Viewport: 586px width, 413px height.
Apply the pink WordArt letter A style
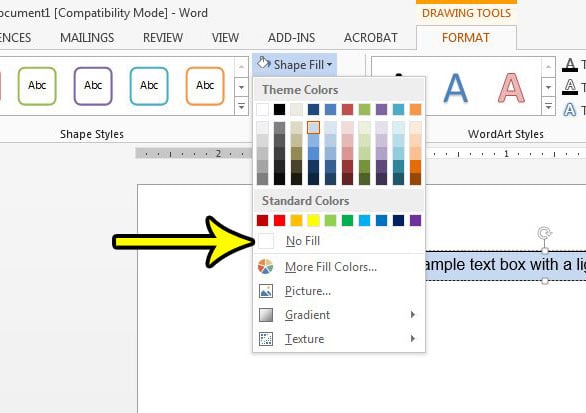click(511, 88)
